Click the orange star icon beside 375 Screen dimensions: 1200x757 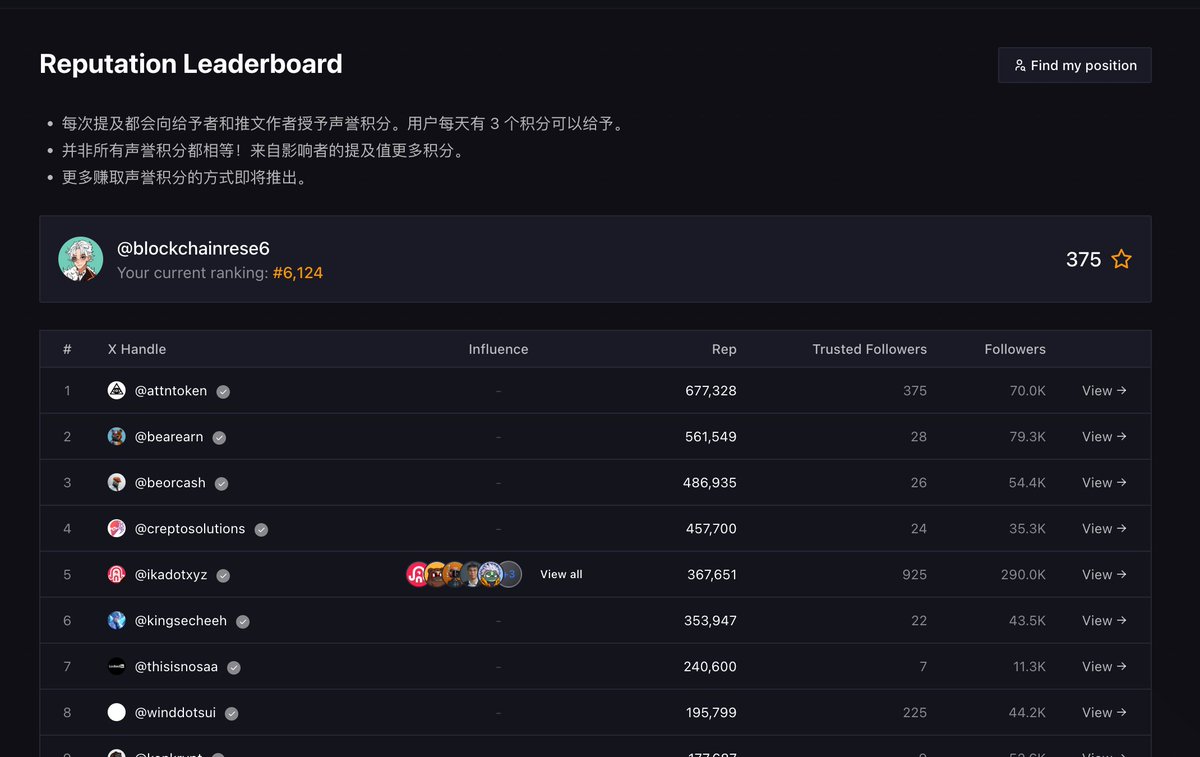pyautogui.click(x=1122, y=260)
